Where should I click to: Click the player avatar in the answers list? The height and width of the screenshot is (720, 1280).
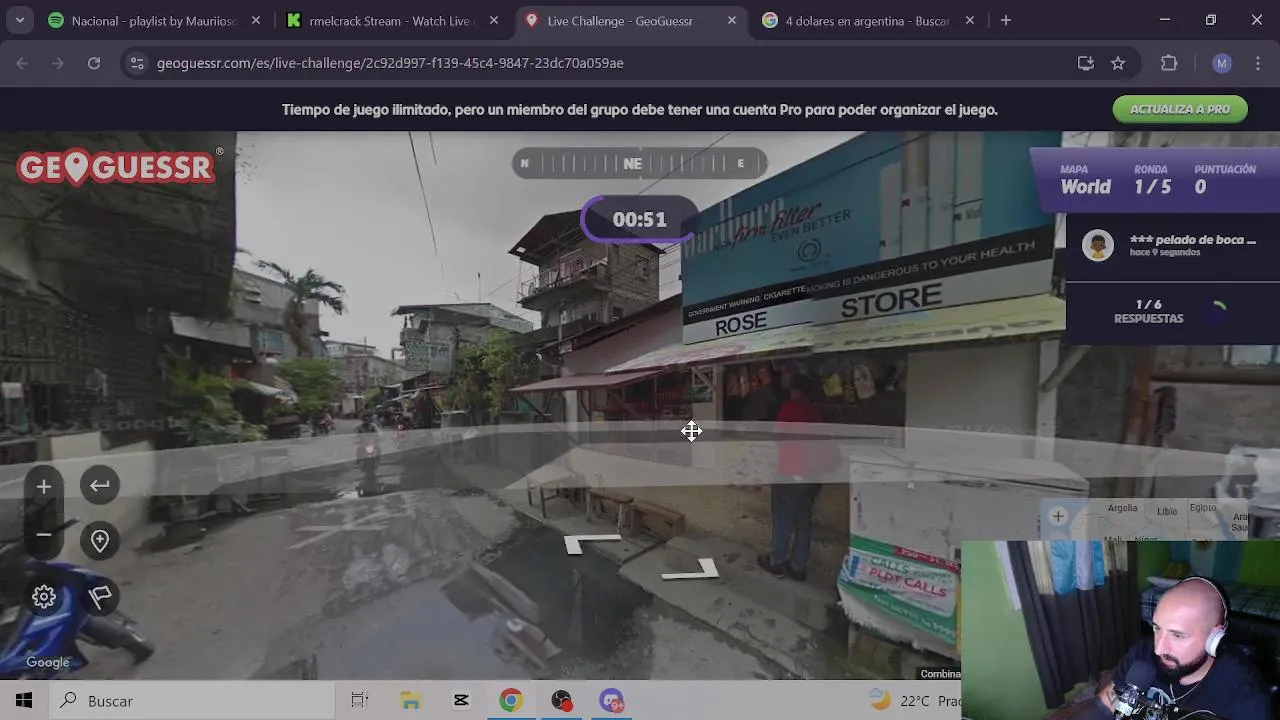(x=1098, y=246)
